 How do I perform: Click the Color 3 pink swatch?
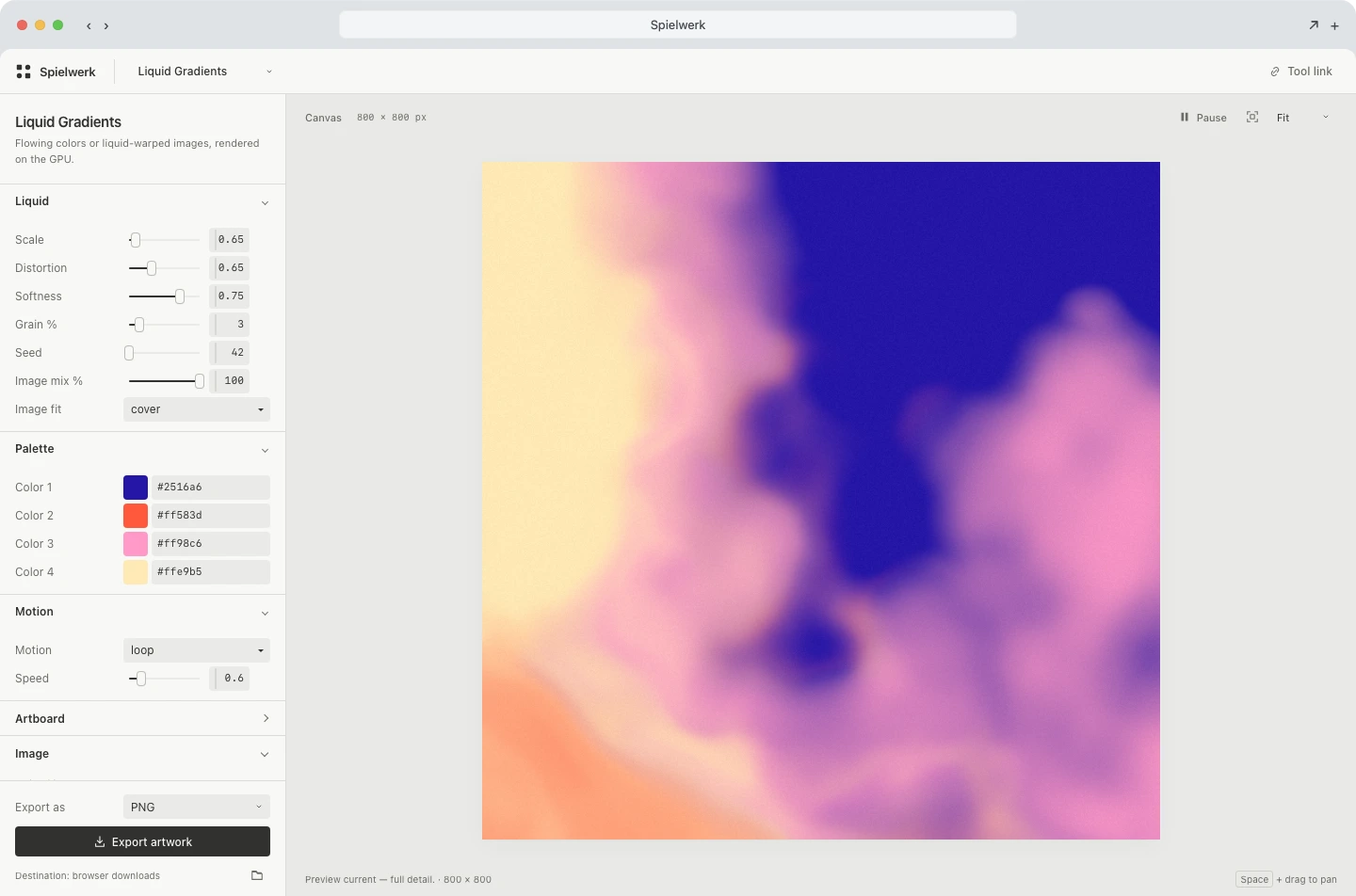click(136, 544)
